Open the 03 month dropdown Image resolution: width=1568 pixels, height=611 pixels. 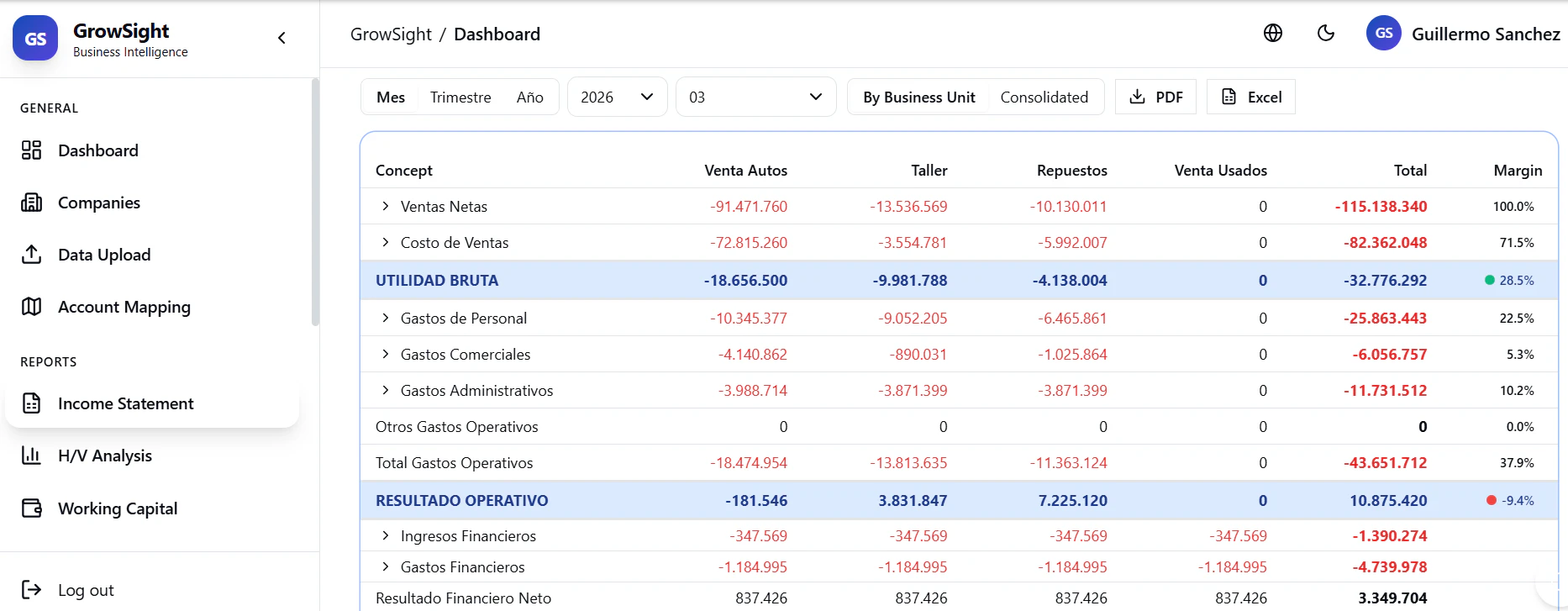point(755,97)
